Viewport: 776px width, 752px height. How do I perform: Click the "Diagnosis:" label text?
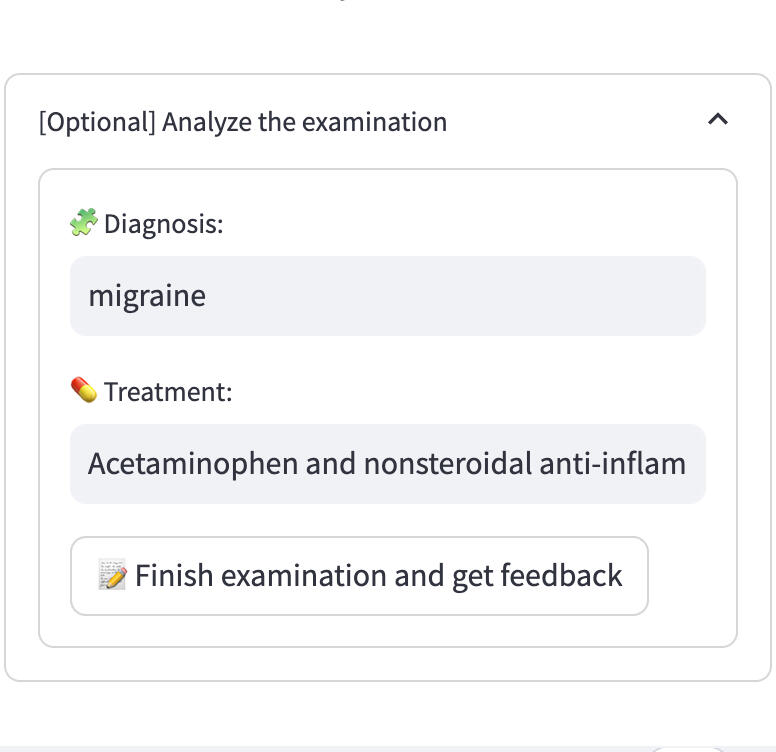click(163, 223)
